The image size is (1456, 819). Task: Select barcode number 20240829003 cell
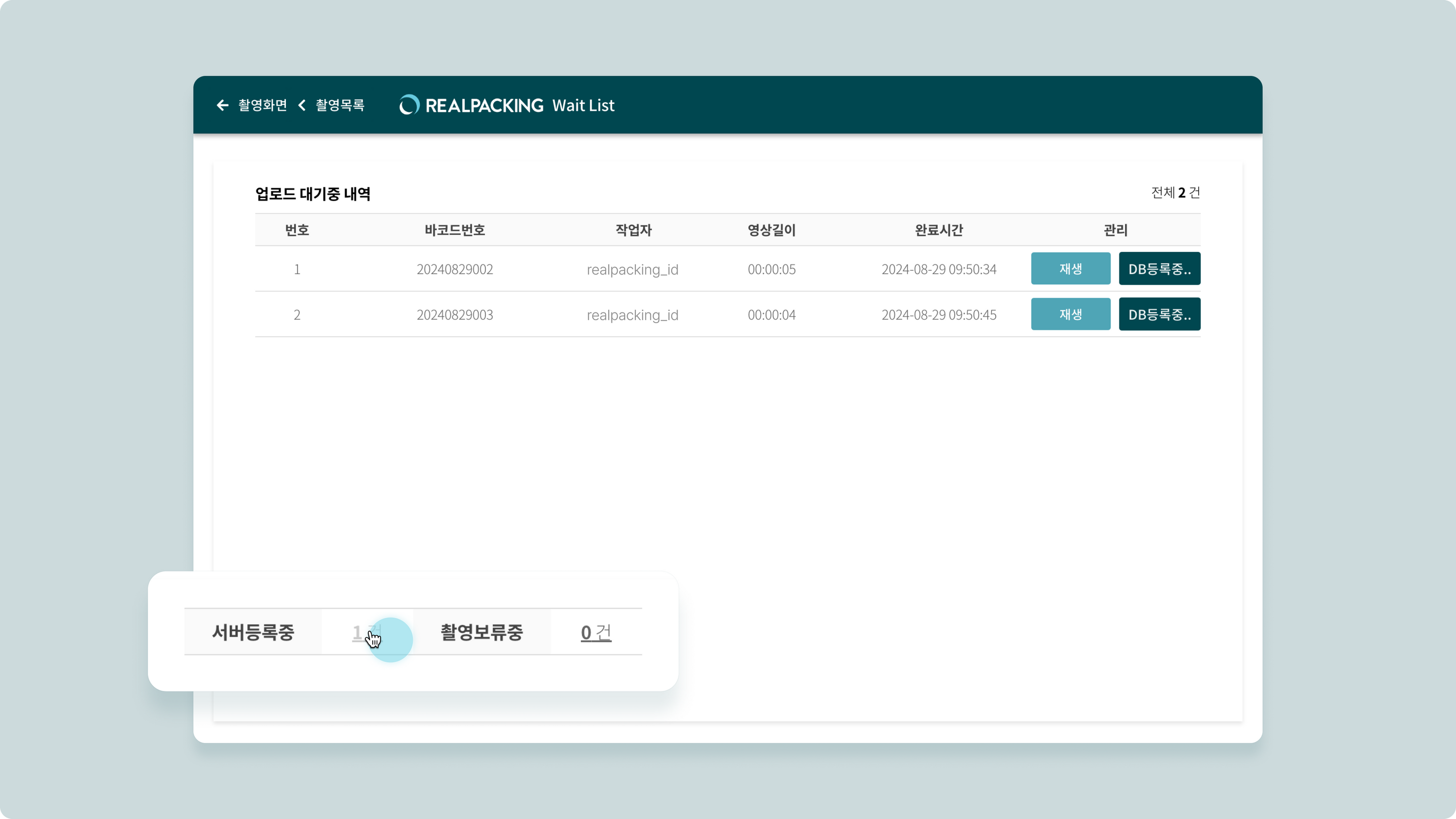point(454,315)
